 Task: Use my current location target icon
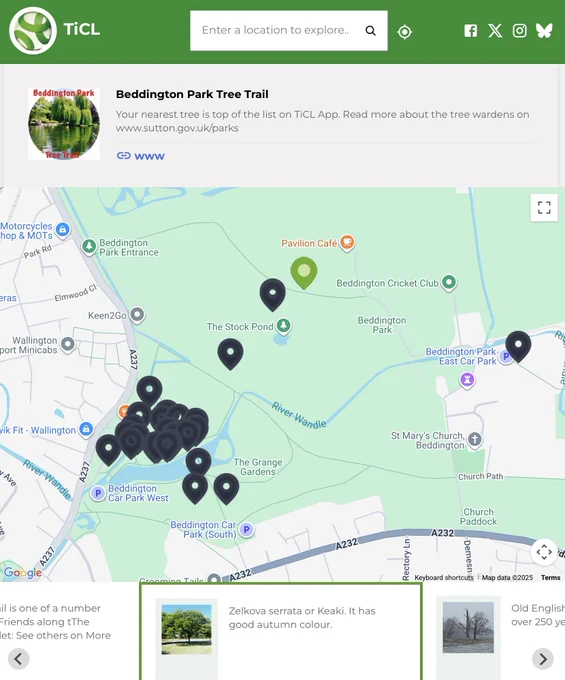pyautogui.click(x=405, y=32)
